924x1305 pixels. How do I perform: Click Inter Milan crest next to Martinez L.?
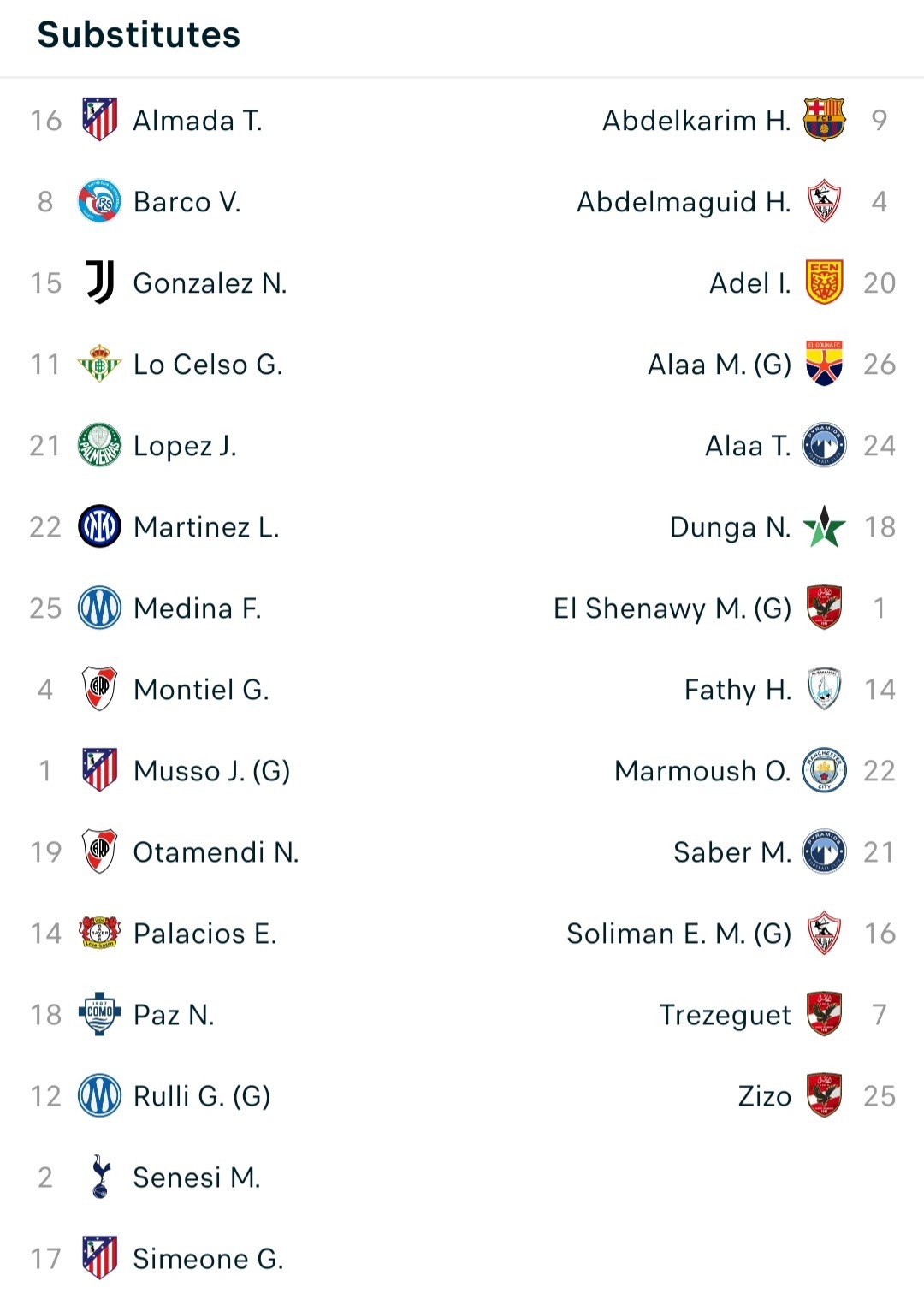pos(100,526)
